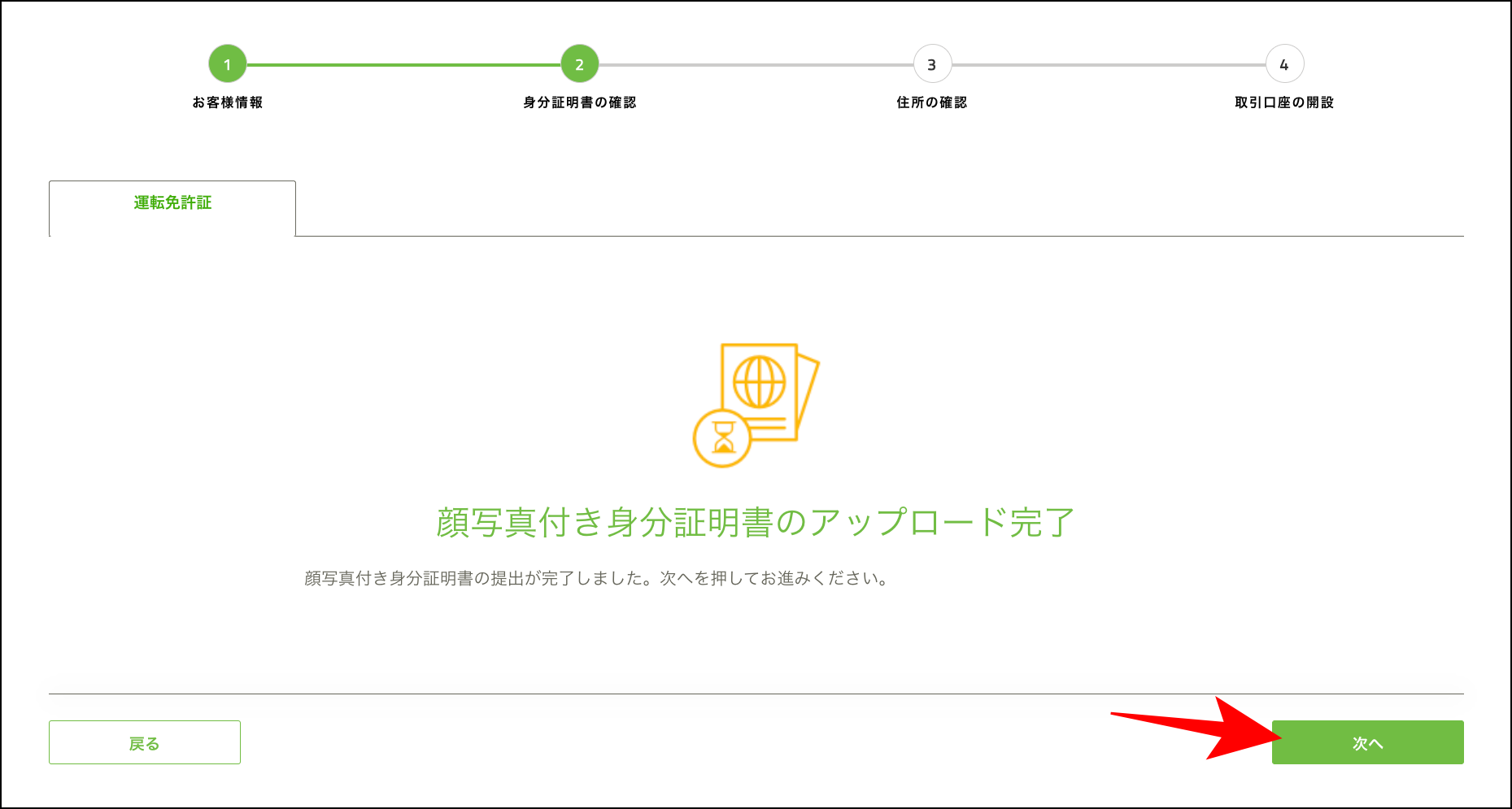
Task: Select the 住所の確認 step label
Action: (x=932, y=102)
